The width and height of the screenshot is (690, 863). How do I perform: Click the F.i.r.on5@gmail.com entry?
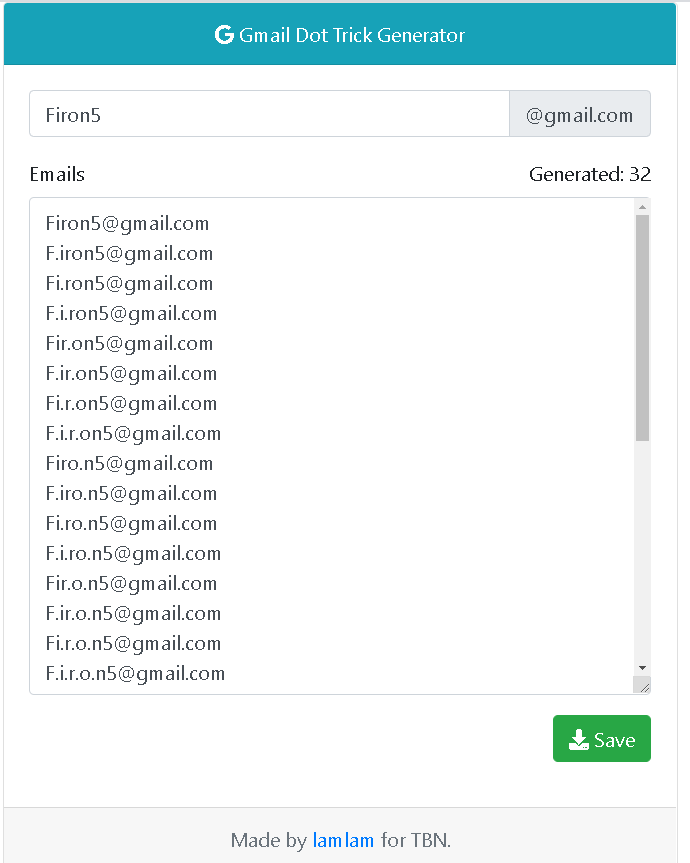(133, 433)
